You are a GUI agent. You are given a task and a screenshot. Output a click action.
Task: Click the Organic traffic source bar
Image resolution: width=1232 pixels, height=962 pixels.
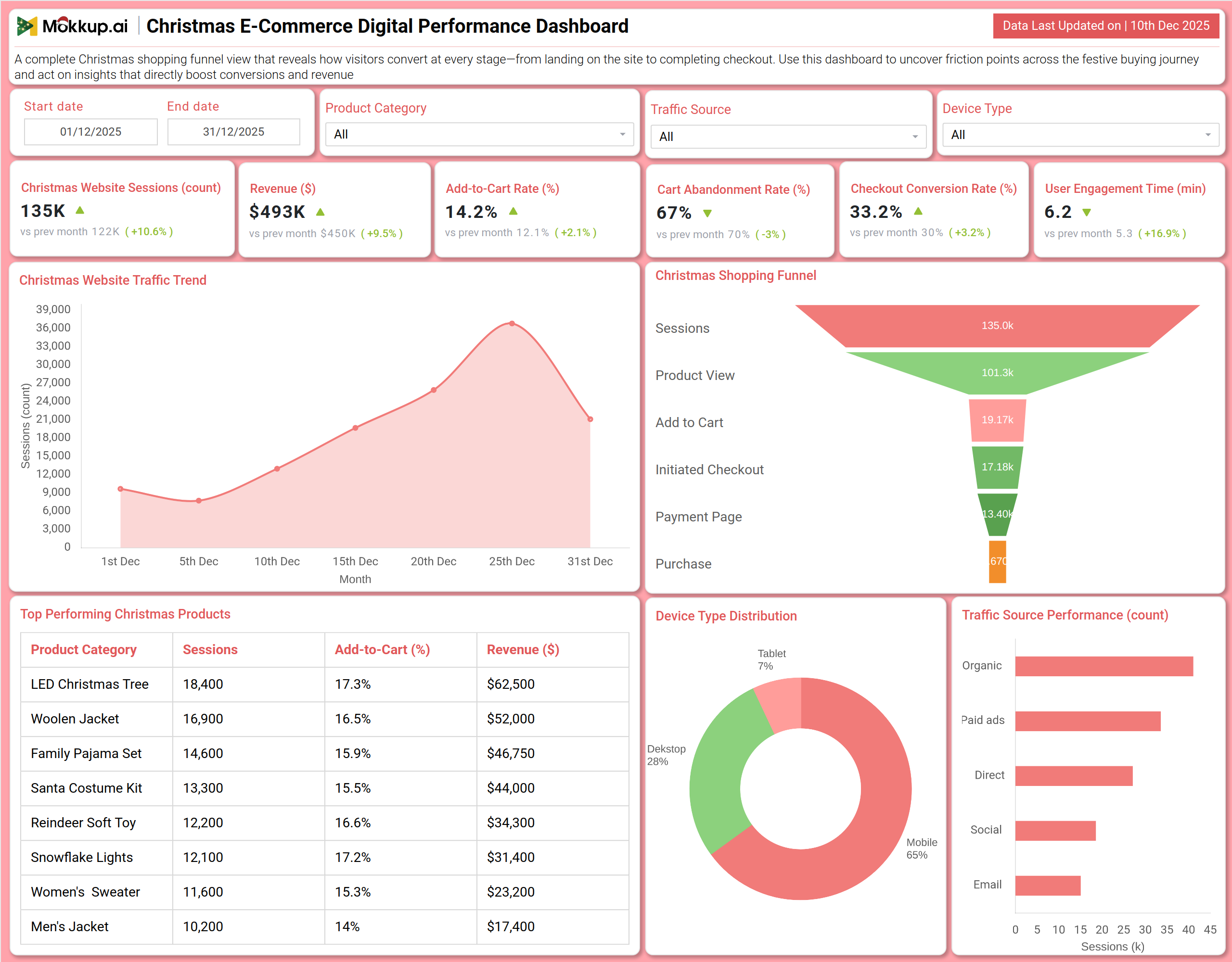tap(1104, 666)
